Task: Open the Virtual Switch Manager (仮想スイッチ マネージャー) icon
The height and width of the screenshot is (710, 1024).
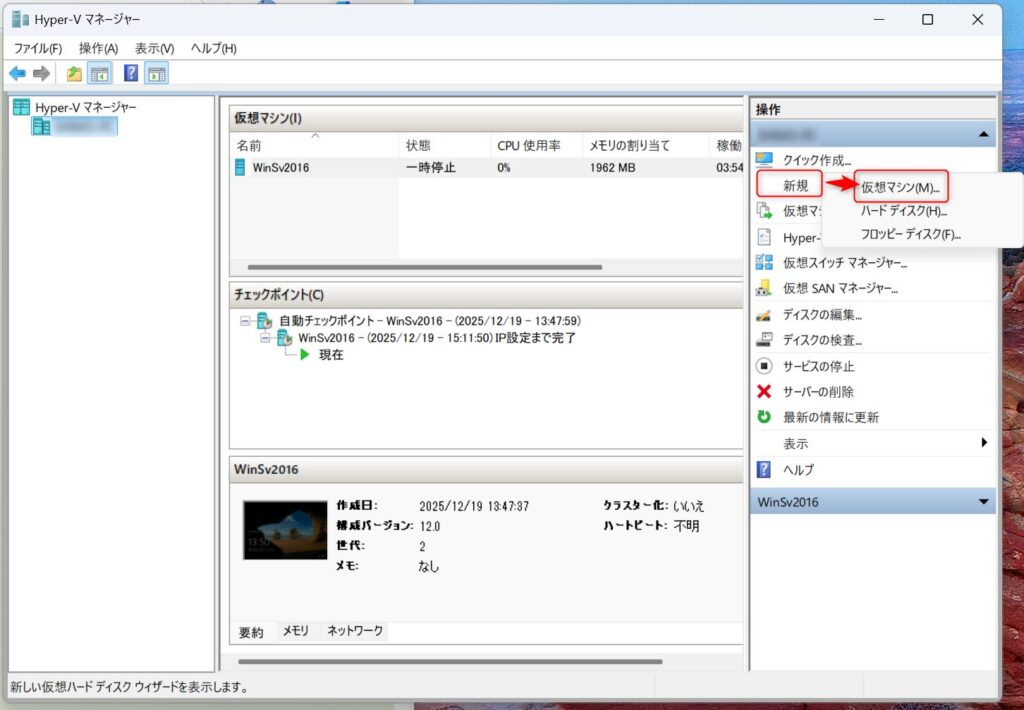Action: [x=765, y=263]
